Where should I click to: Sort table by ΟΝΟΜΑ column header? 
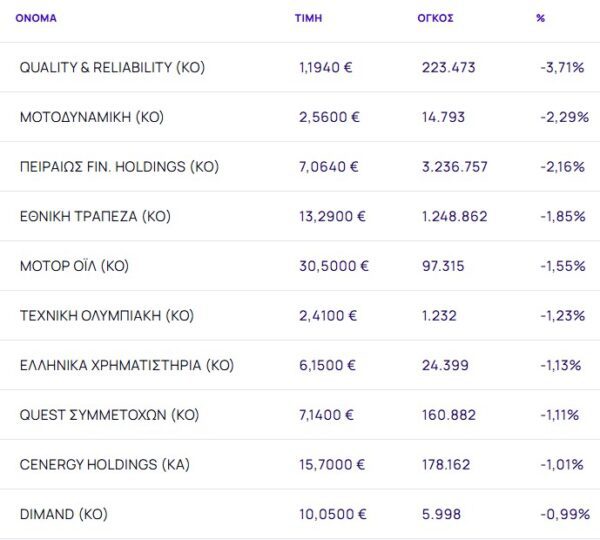pos(36,18)
